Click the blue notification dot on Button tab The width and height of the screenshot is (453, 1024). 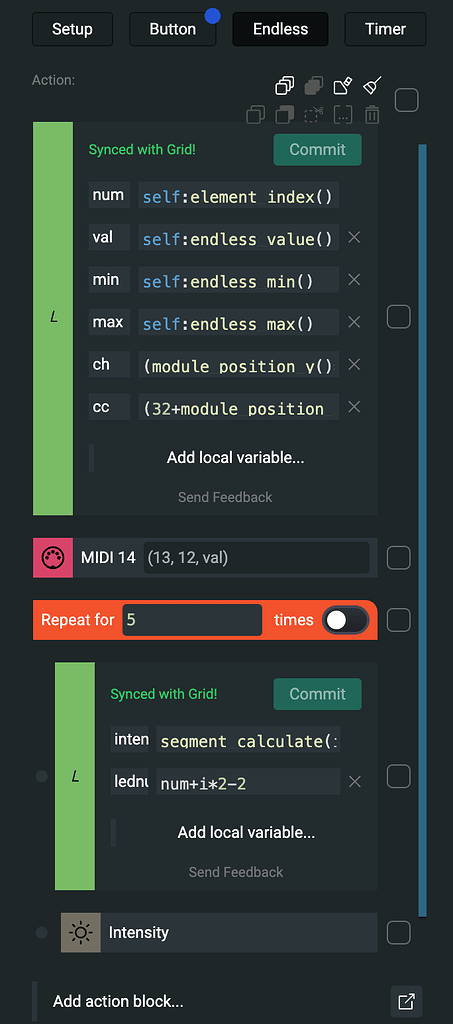[212, 16]
